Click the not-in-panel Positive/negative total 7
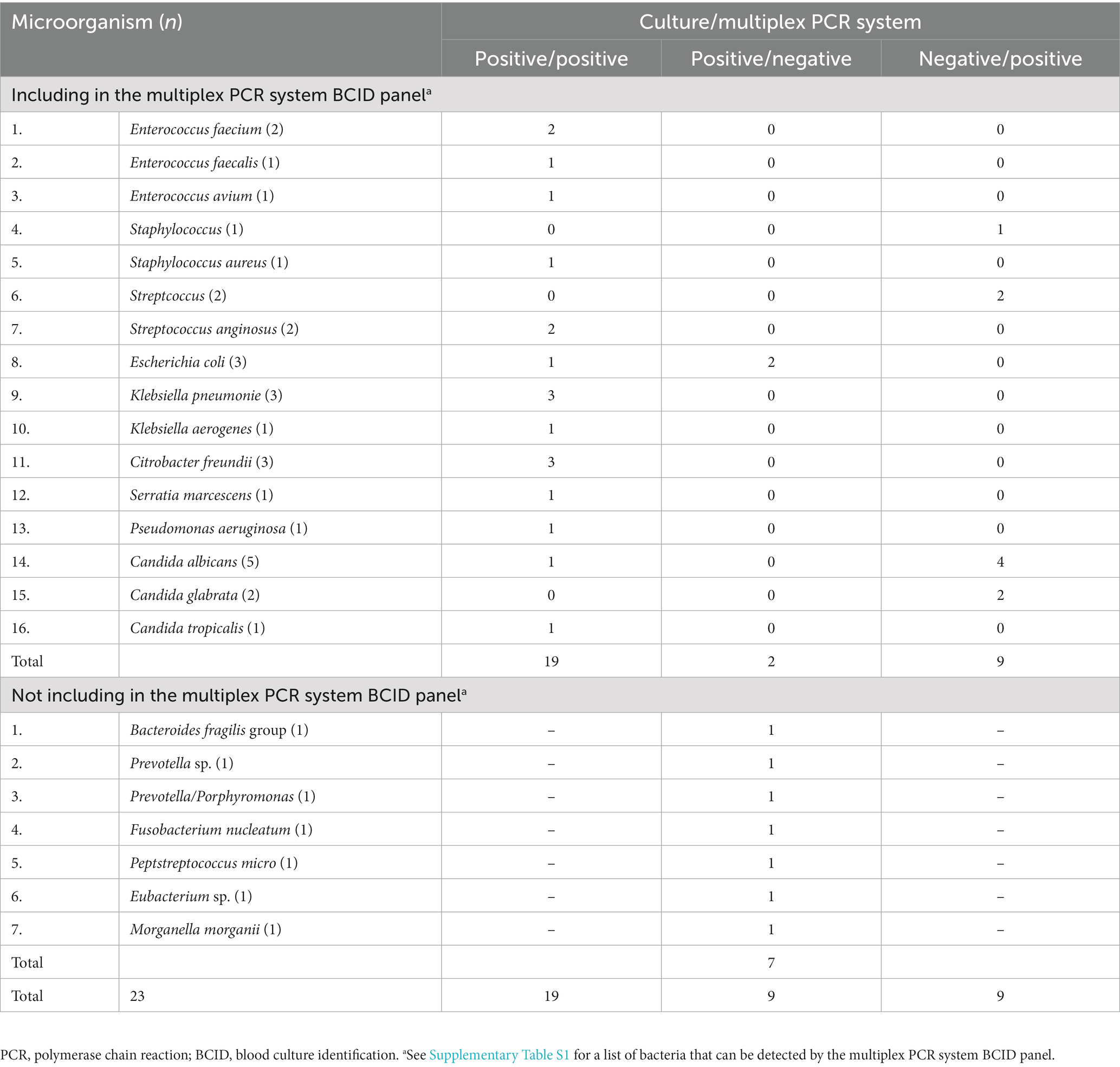 771,963
